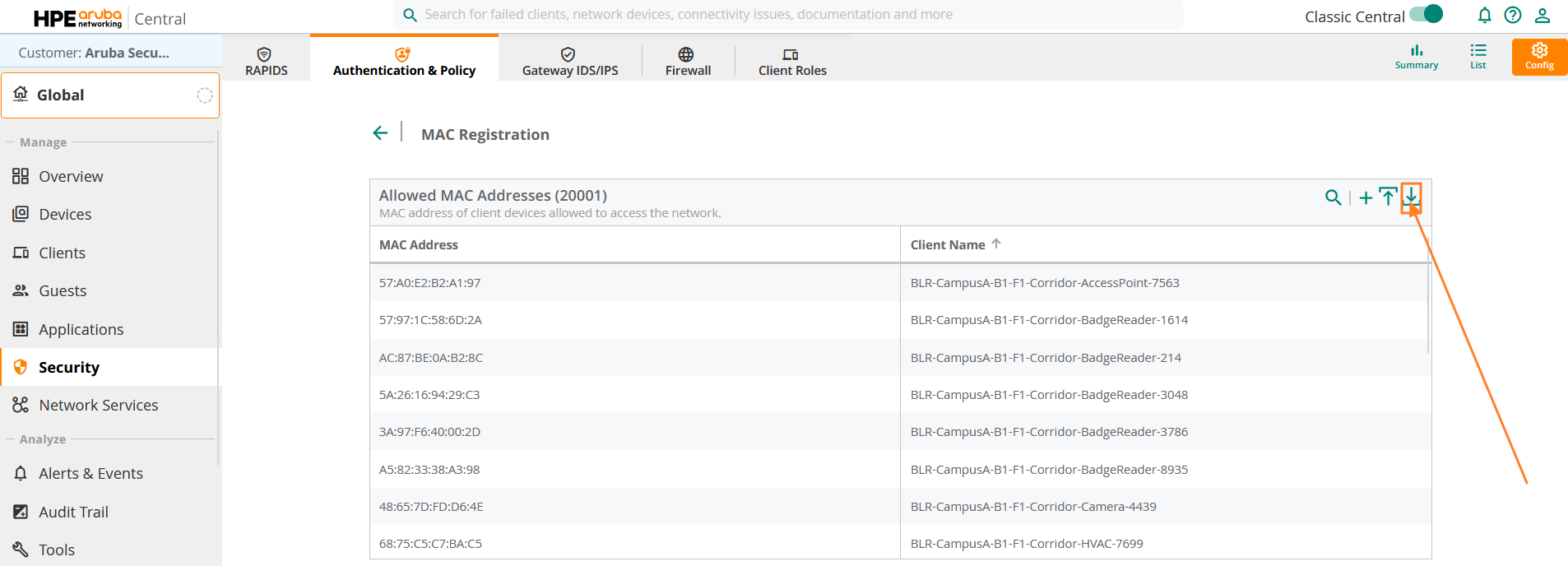Click the download icon in Allowed MAC Addresses
The image size is (1568, 566).
click(1411, 197)
